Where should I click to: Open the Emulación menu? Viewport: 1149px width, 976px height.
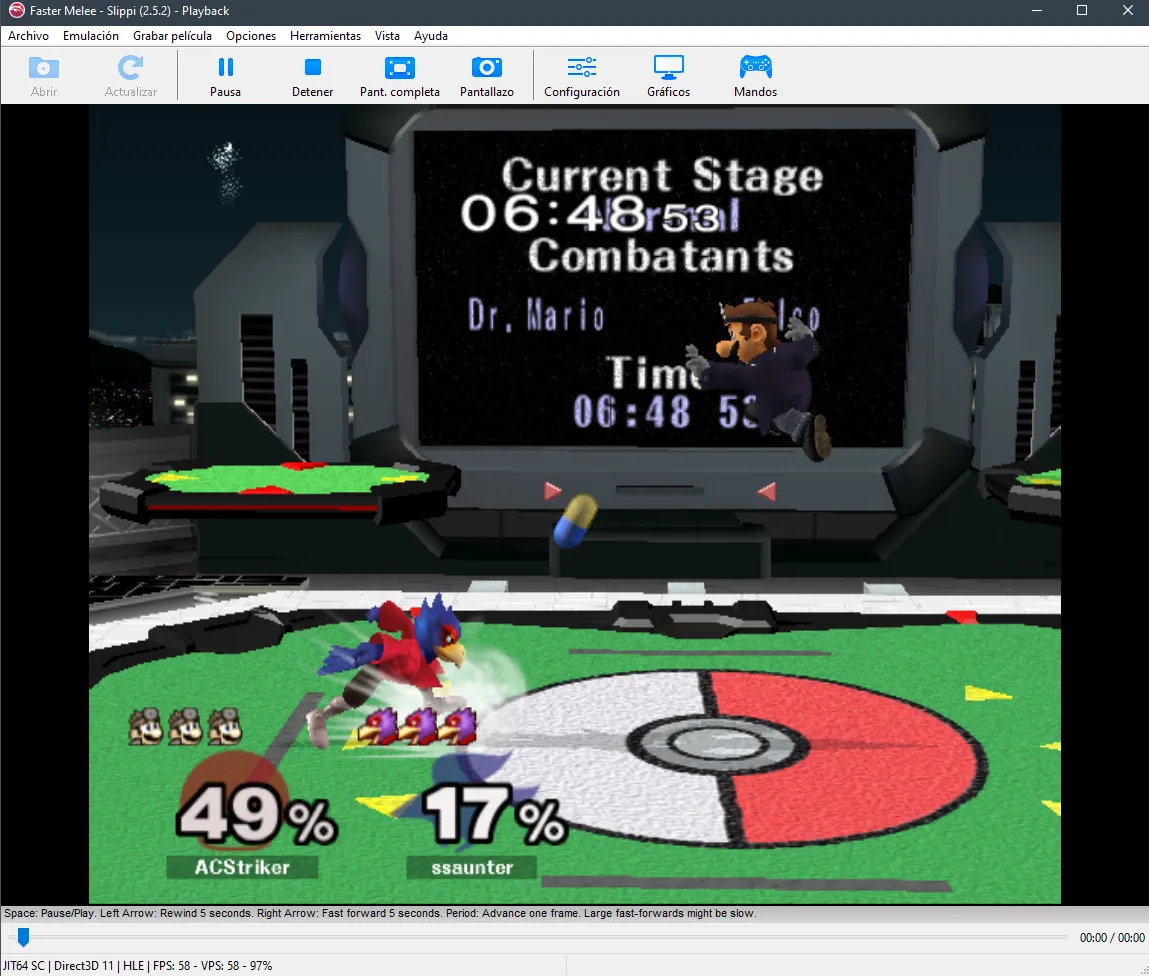(91, 36)
